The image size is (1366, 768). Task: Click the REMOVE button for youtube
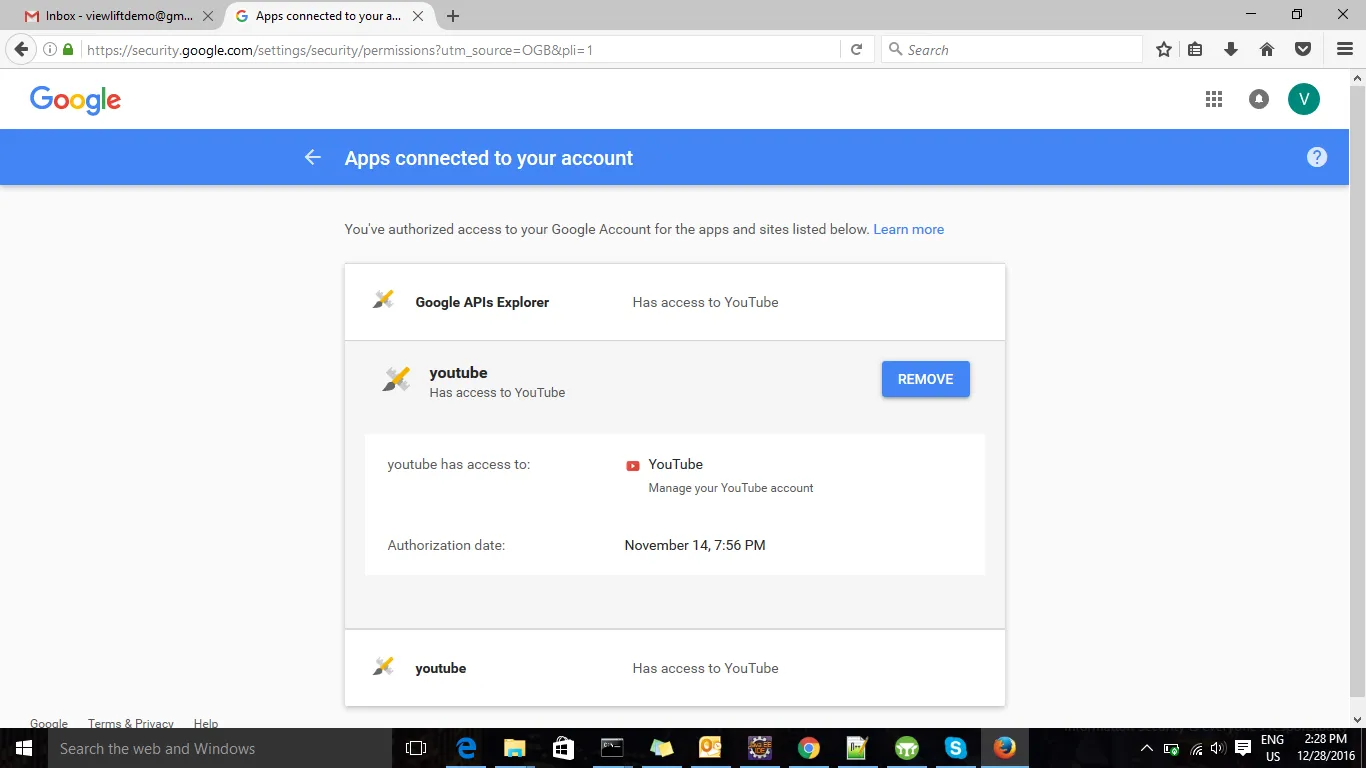click(925, 379)
